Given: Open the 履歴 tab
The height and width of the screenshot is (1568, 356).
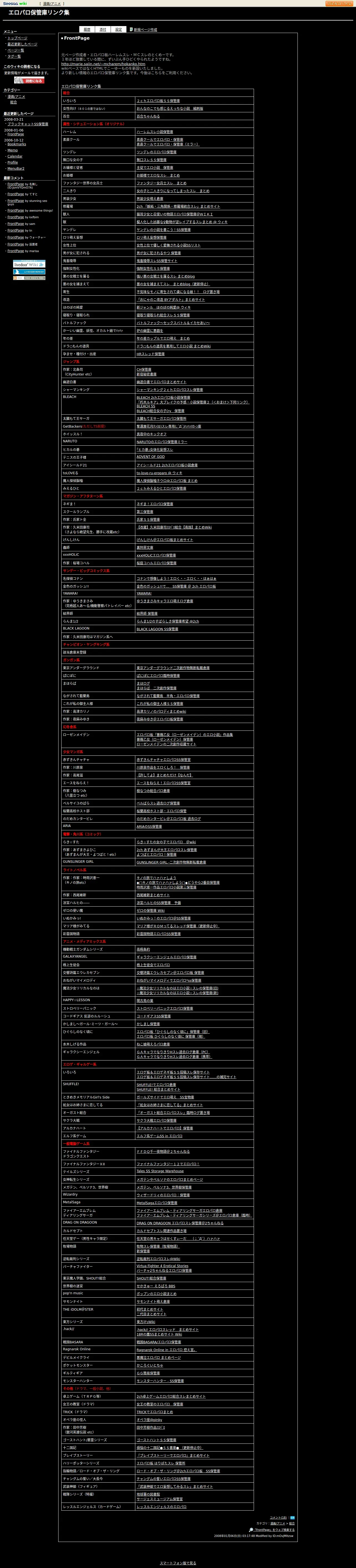Looking at the screenshot, I should [87, 29].
